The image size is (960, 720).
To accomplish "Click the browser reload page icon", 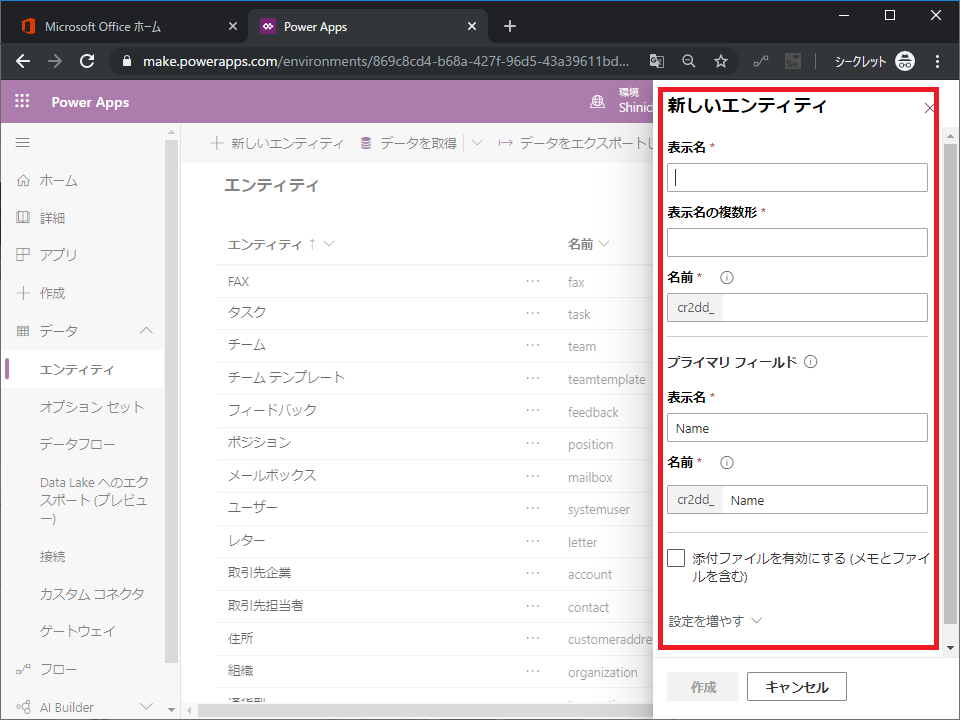I will [x=87, y=61].
